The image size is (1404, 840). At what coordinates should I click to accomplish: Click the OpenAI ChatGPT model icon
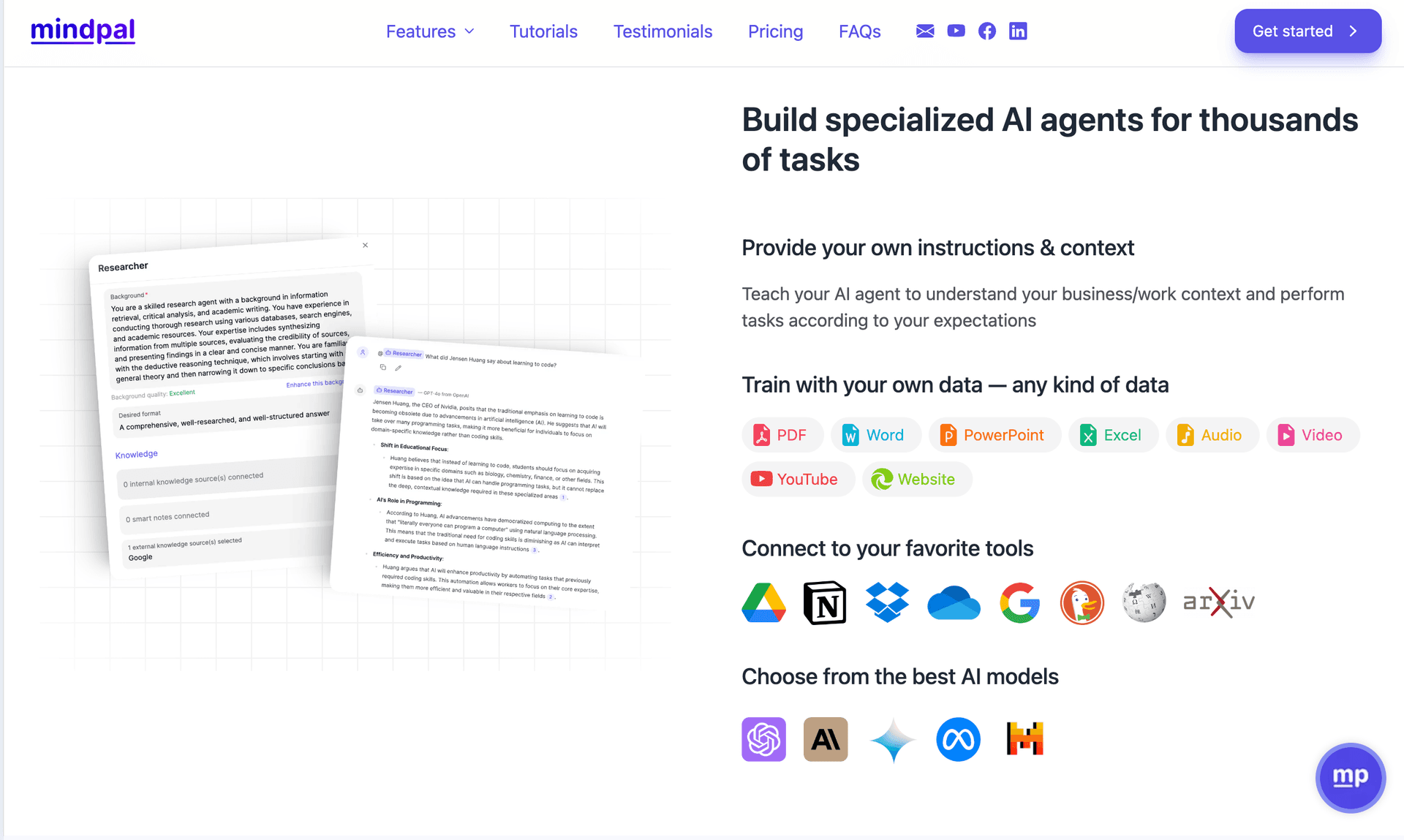(763, 739)
